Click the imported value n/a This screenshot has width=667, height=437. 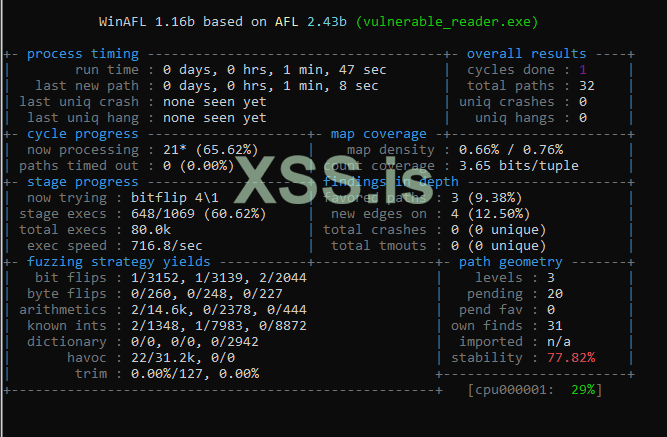point(559,342)
